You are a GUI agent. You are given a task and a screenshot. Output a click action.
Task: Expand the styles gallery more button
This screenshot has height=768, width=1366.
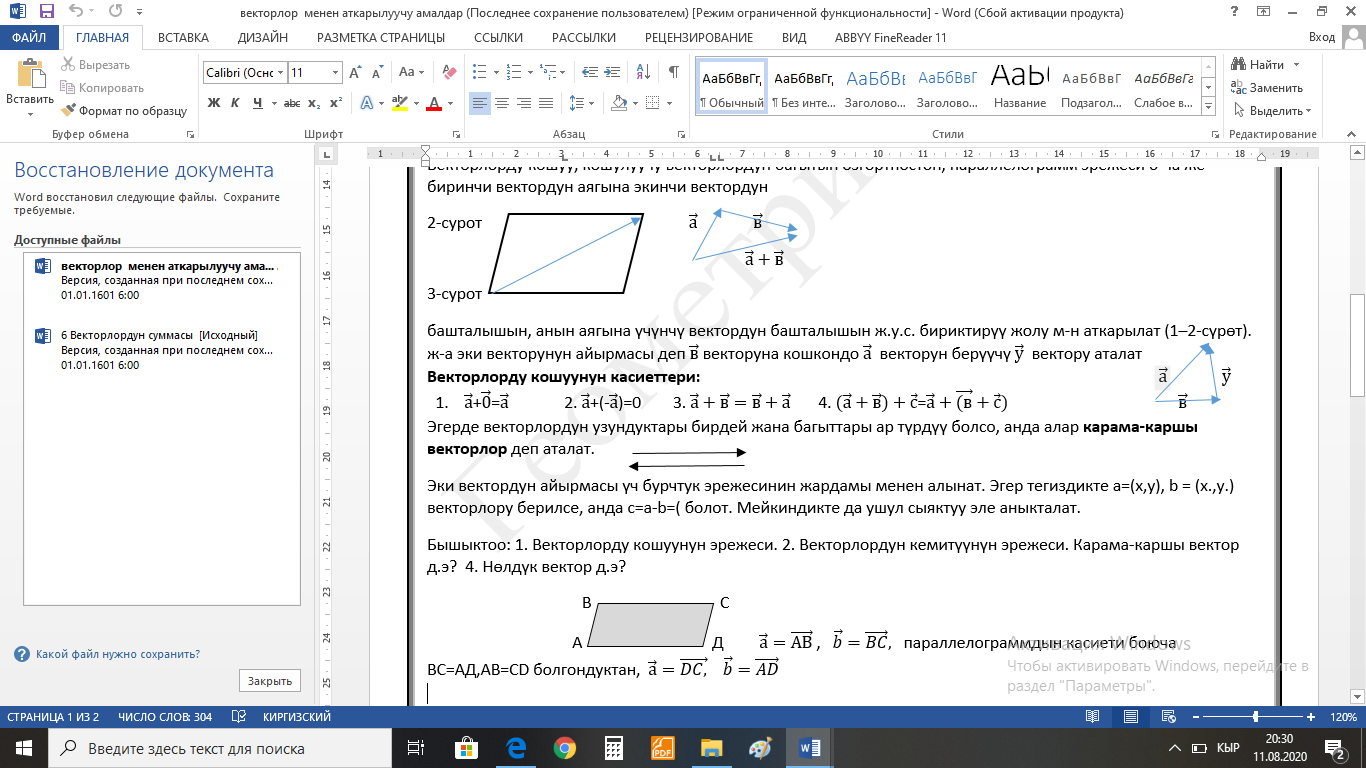(1207, 104)
